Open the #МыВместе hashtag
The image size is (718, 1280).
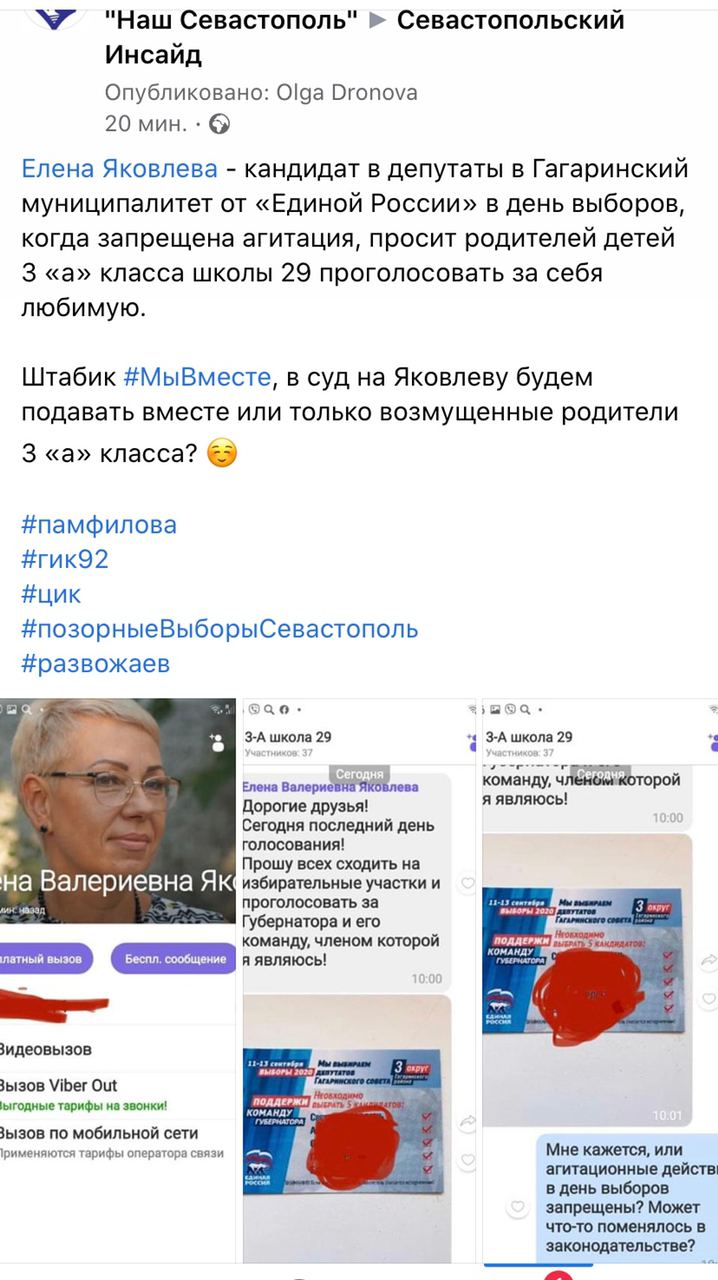tap(197, 378)
